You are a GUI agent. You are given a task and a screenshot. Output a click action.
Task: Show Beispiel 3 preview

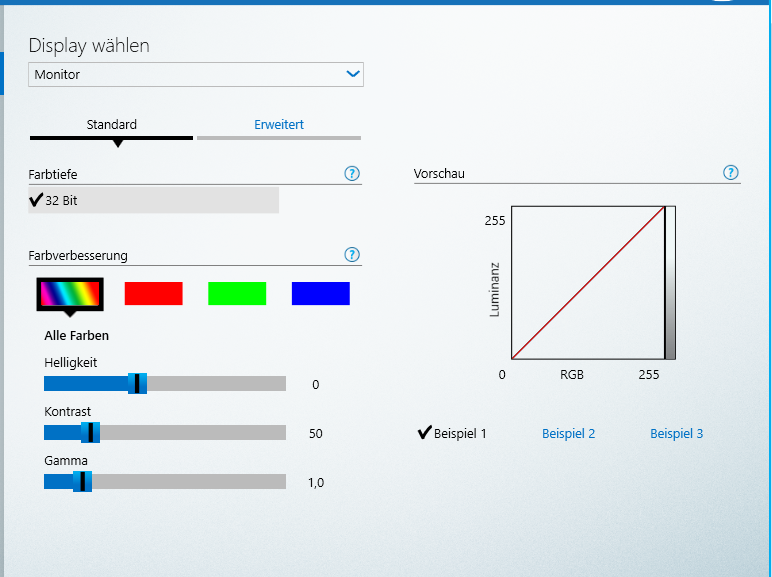click(x=676, y=434)
